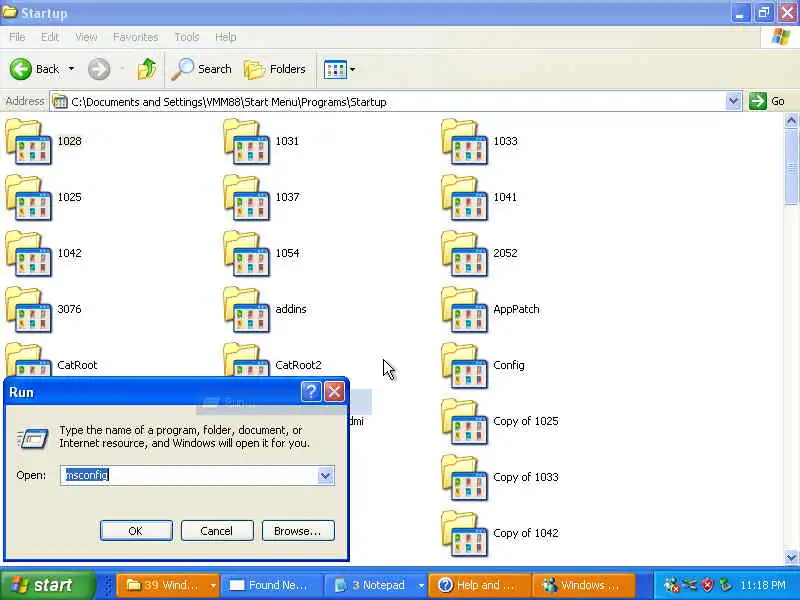Open Help and Support taskbar item
The width and height of the screenshot is (800, 600).
(480, 585)
